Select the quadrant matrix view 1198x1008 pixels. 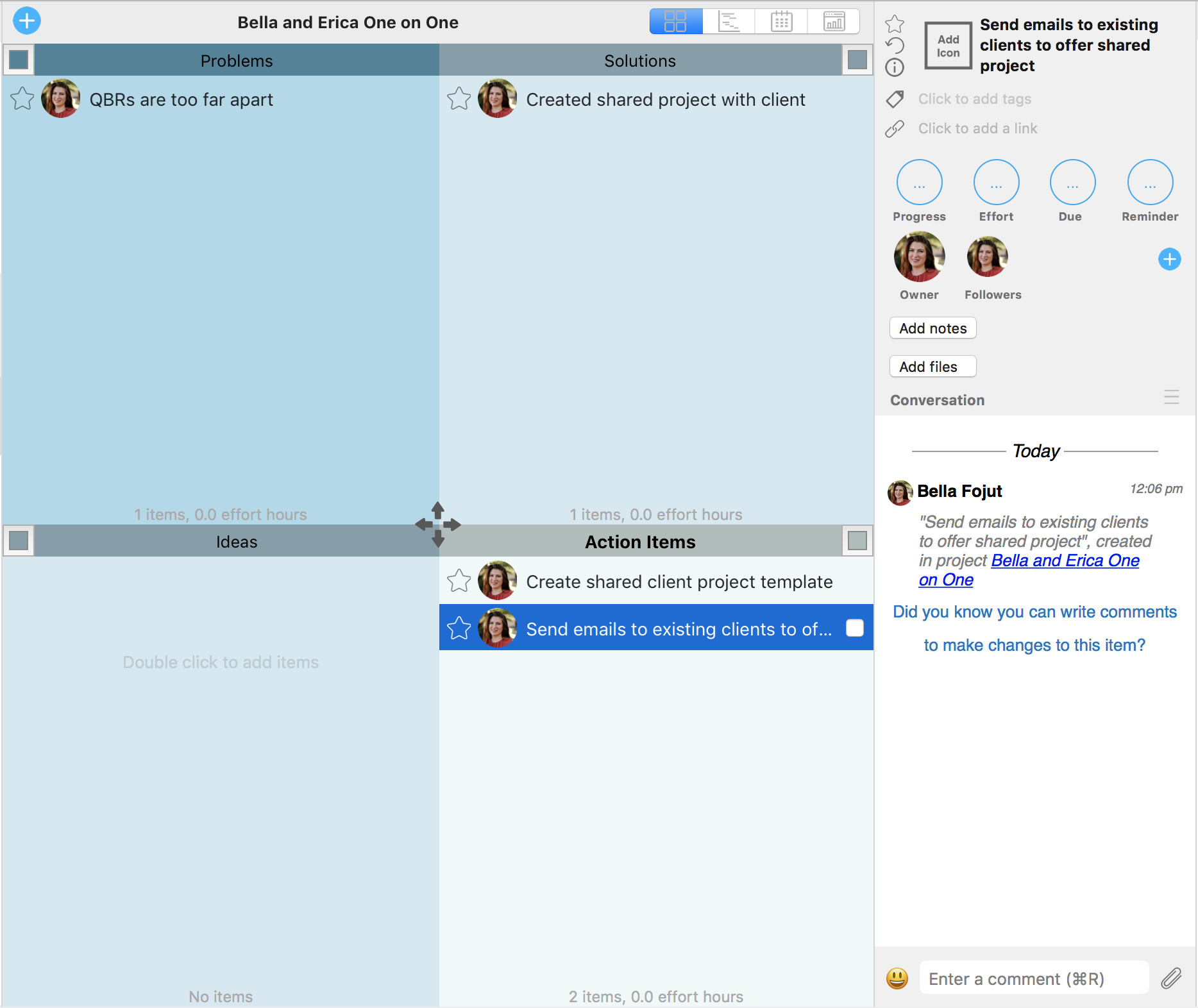click(676, 22)
